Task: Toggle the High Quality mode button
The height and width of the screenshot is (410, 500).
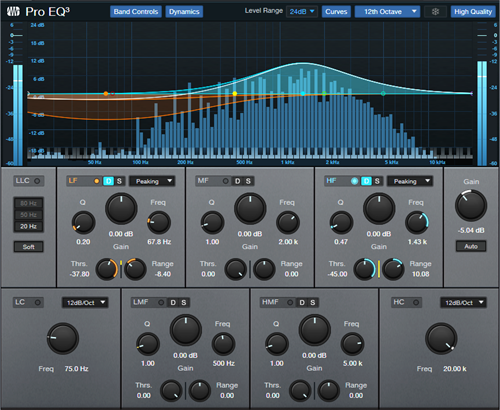Action: (473, 12)
